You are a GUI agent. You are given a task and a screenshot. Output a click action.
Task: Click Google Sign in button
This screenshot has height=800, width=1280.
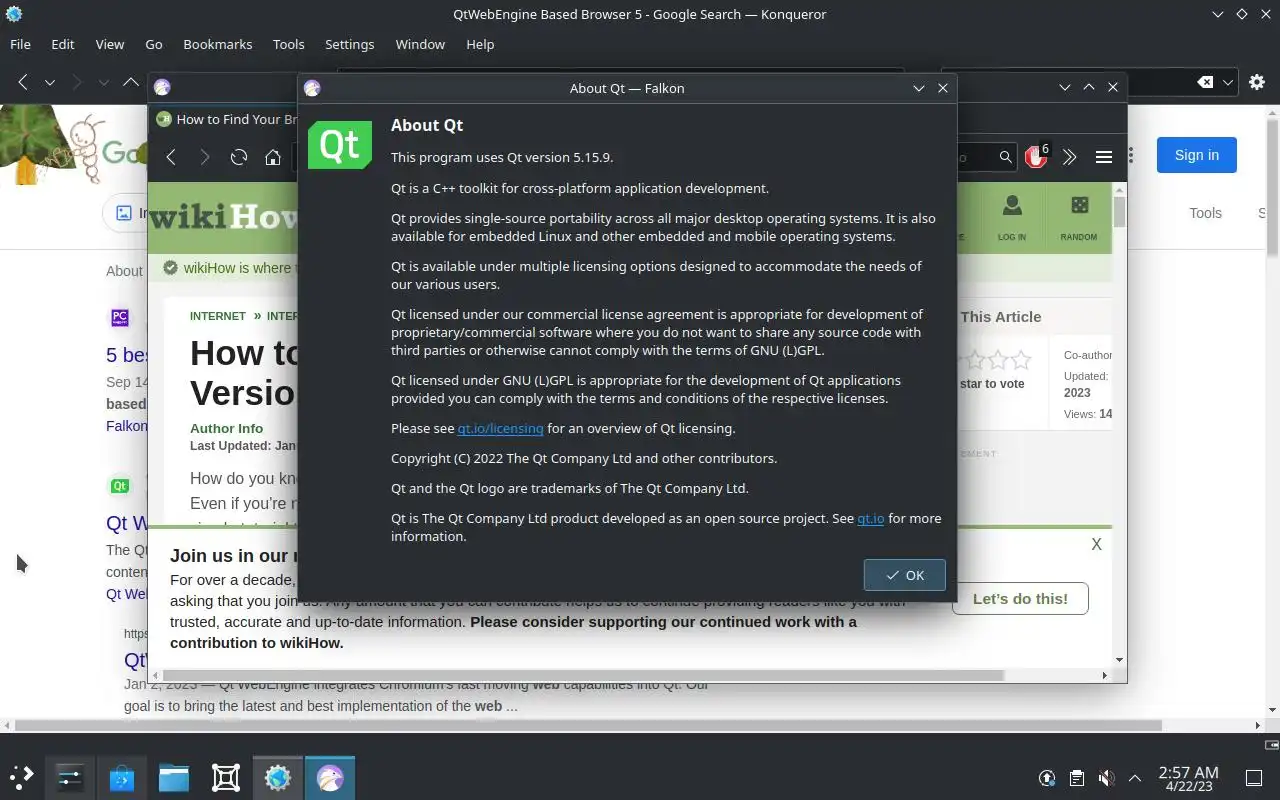click(x=1197, y=155)
